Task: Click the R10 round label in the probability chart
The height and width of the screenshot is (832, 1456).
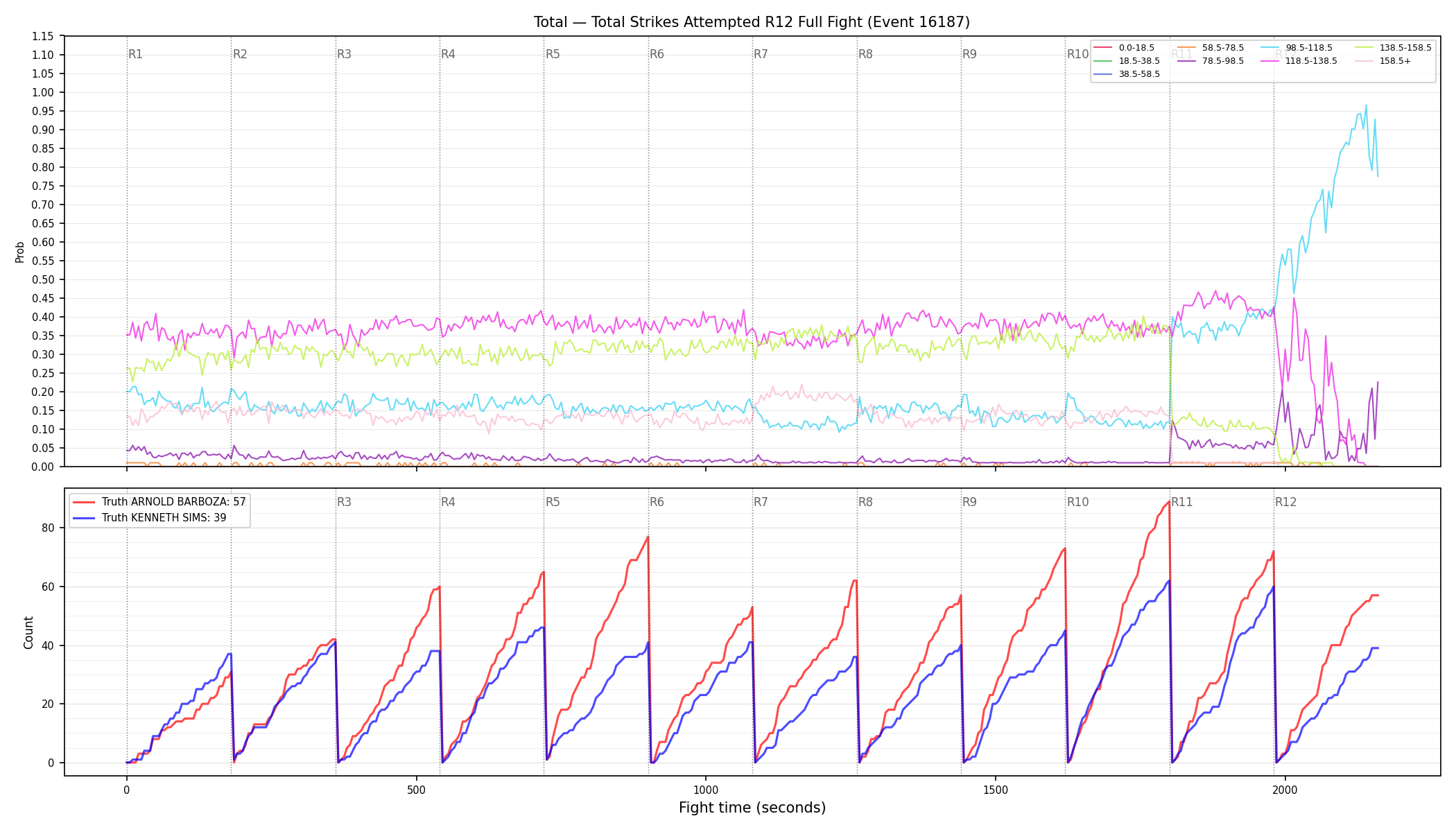Action: coord(1077,54)
